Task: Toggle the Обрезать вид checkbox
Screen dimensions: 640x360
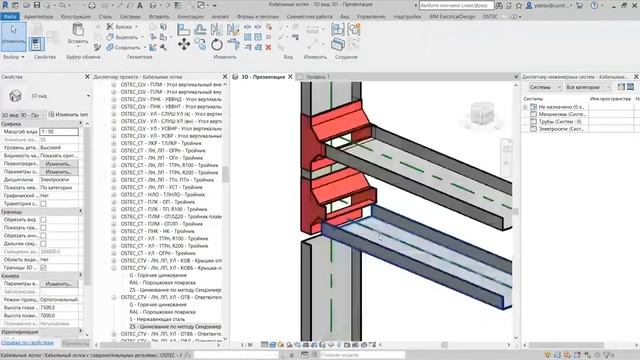Action: click(x=43, y=220)
